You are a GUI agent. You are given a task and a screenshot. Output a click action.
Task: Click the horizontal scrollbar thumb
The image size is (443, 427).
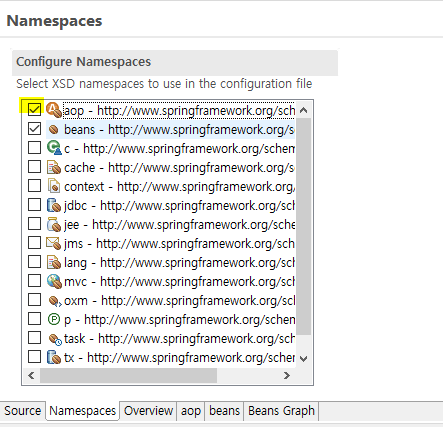[x=128, y=376]
